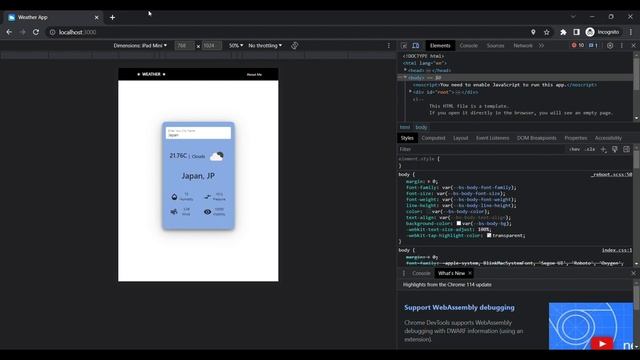Viewport: 640px width, 360px height.
Task: Collapse the body element node
Action: point(405,78)
